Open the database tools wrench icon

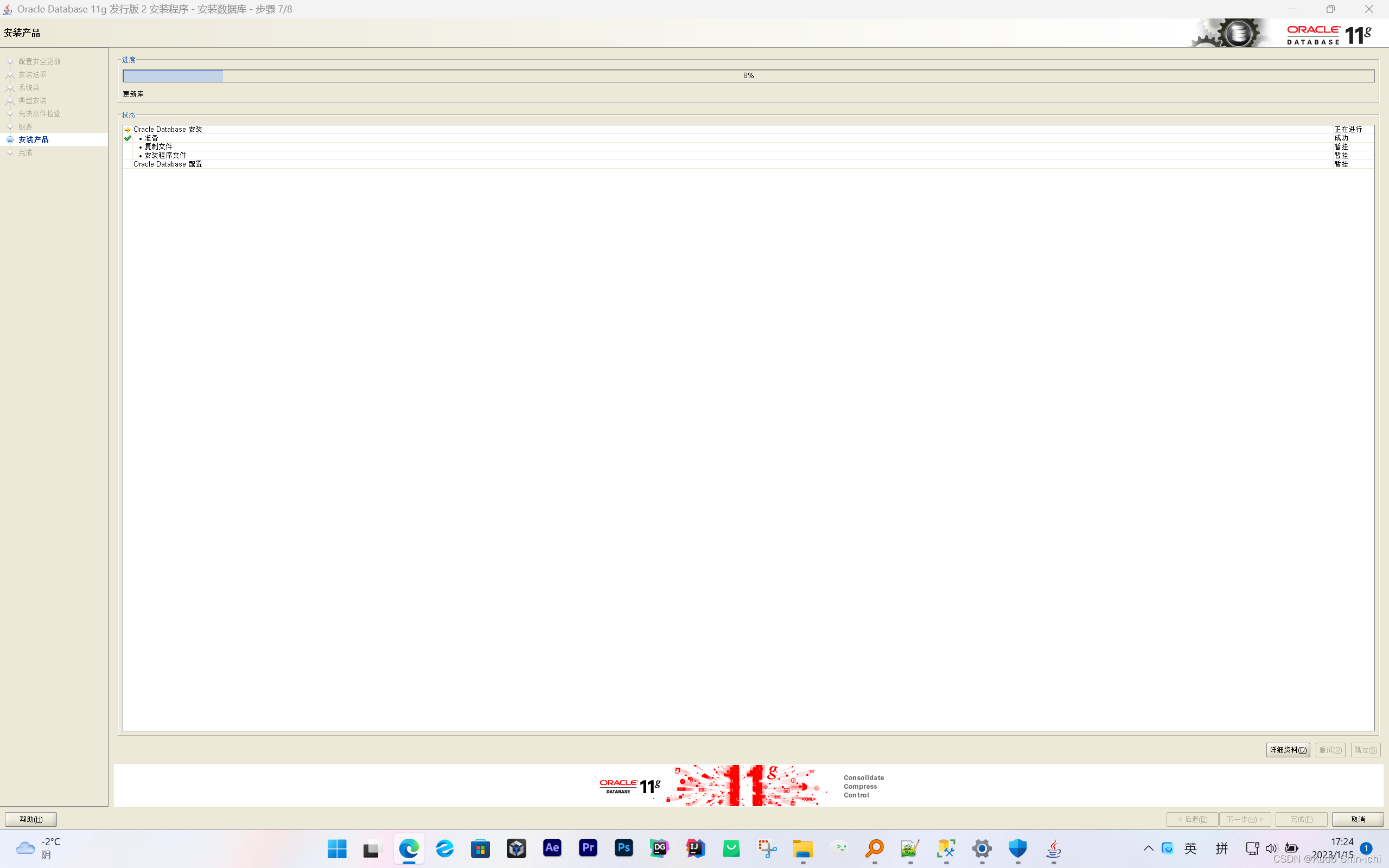click(x=946, y=848)
